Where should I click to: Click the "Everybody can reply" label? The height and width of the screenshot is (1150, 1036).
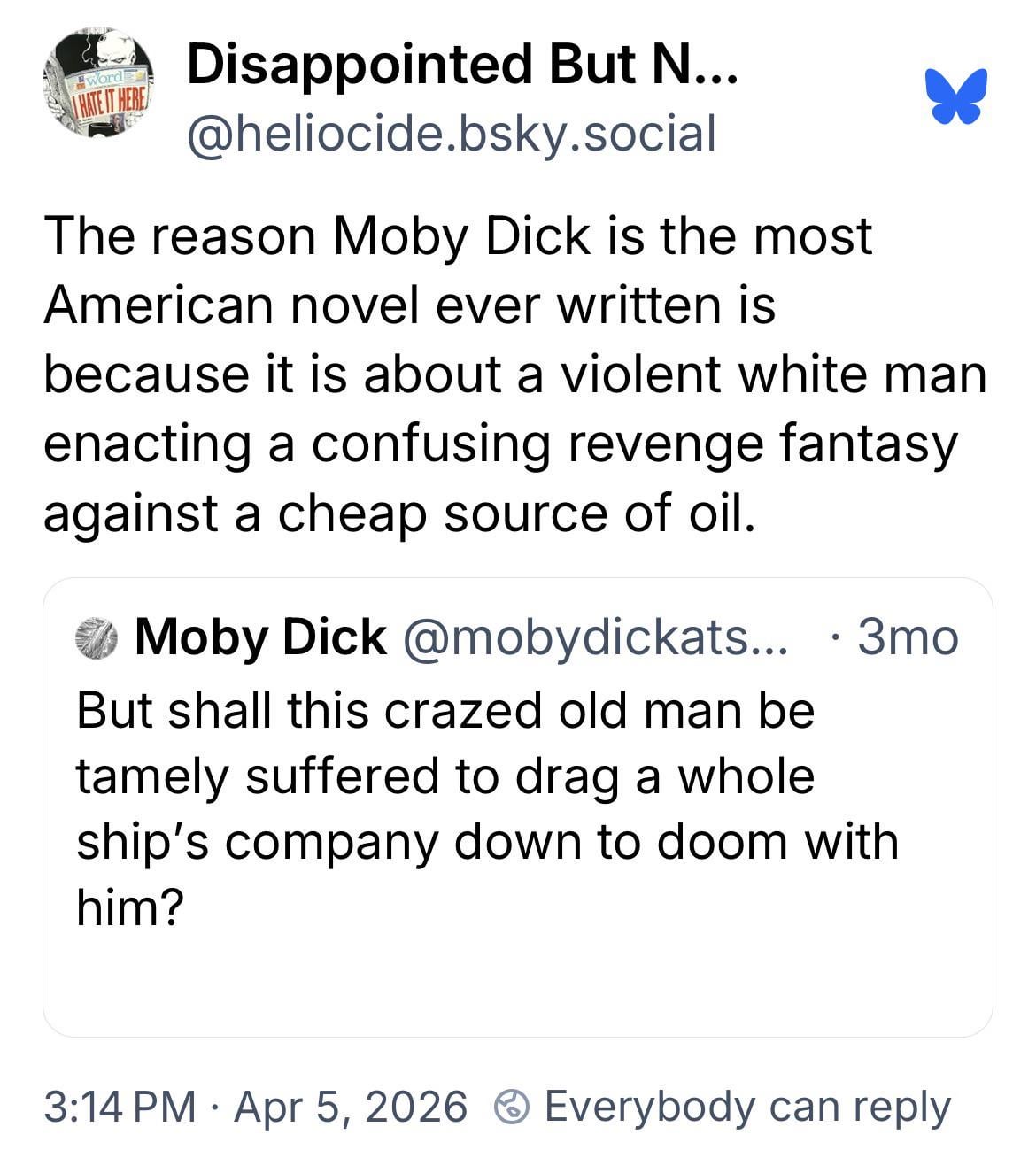click(747, 1107)
